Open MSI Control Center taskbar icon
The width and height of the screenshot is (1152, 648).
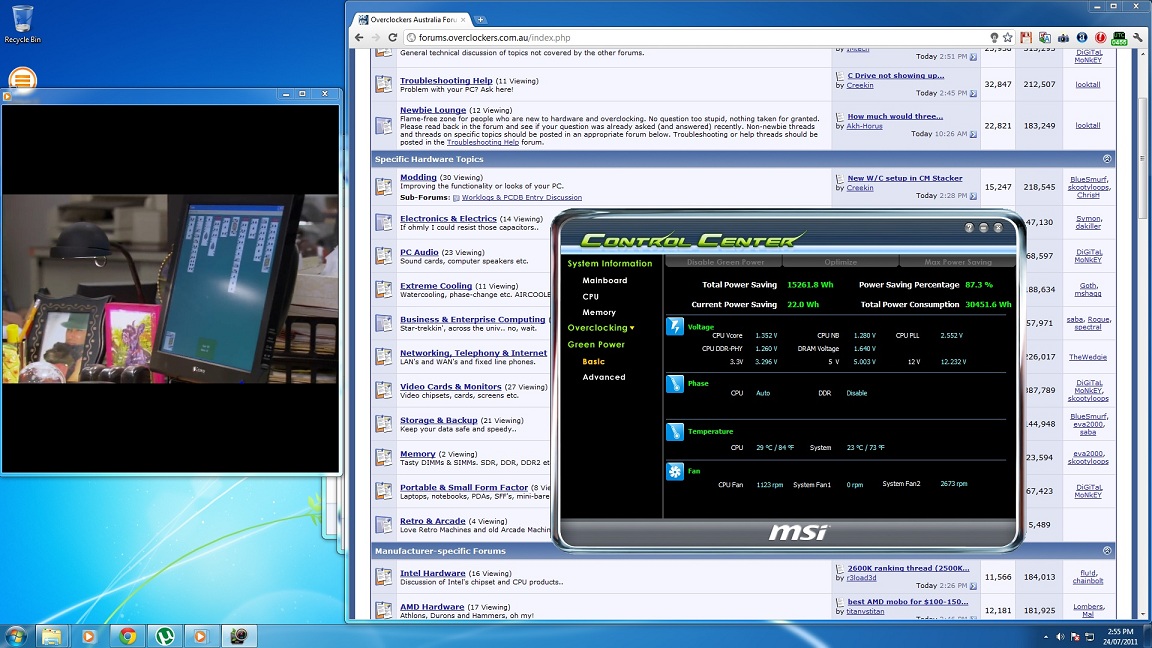239,636
